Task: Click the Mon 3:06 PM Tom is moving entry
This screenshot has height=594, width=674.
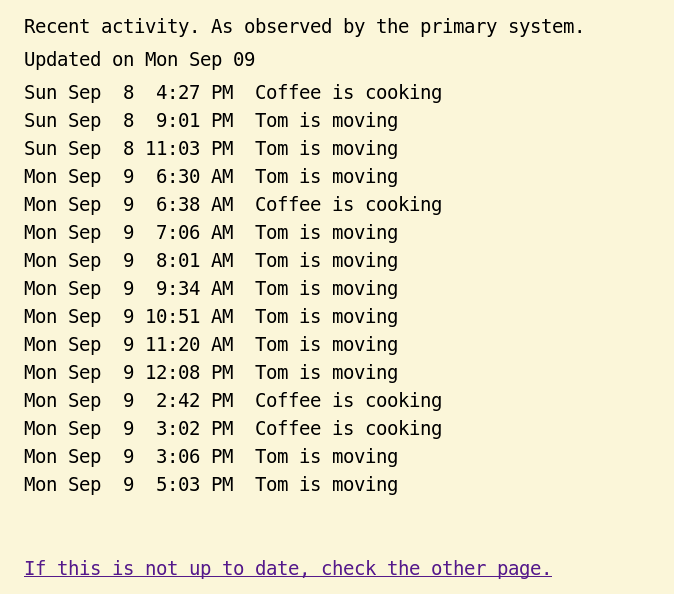Action: 210,457
